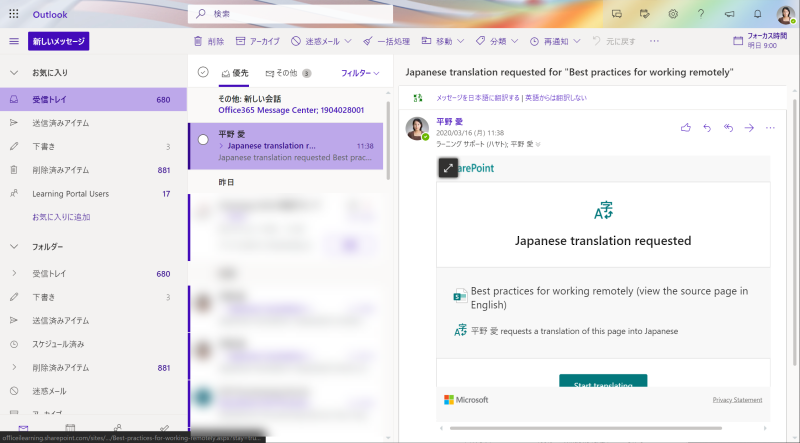
Task: Open the 再通知 dropdown arrow
Action: tap(577, 41)
